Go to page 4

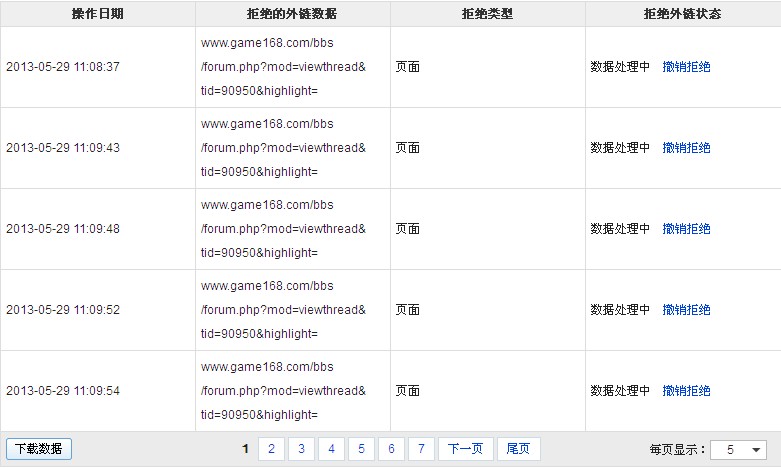click(331, 449)
